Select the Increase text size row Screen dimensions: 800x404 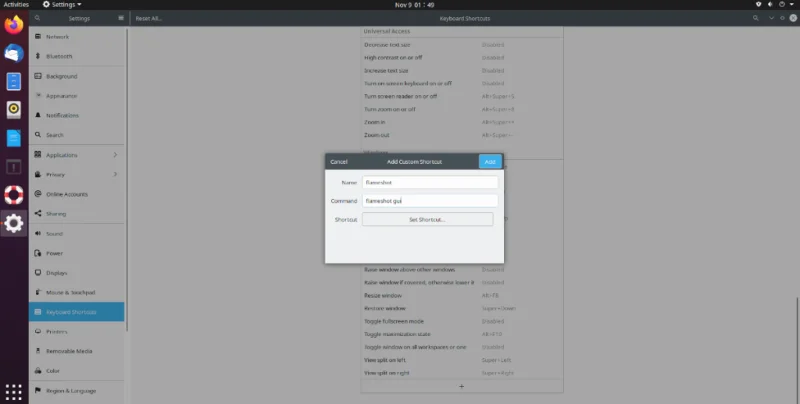462,70
